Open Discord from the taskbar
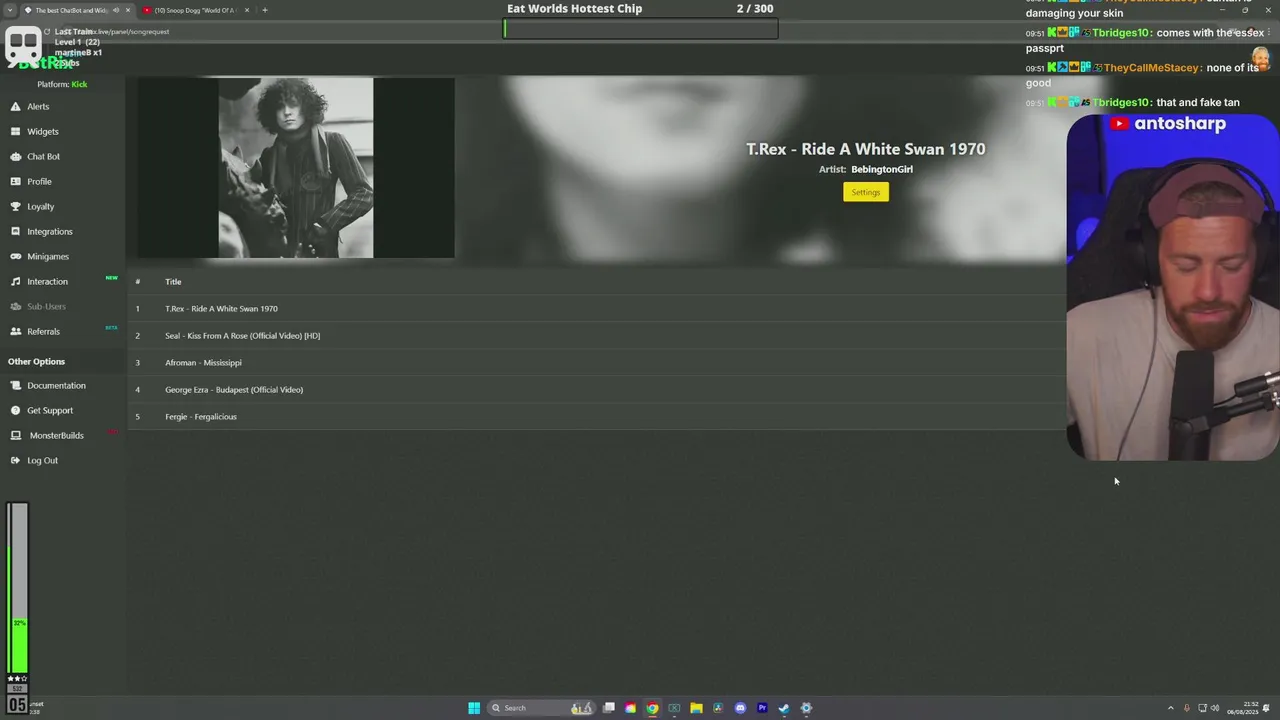Viewport: 1280px width, 720px height. 740,708
